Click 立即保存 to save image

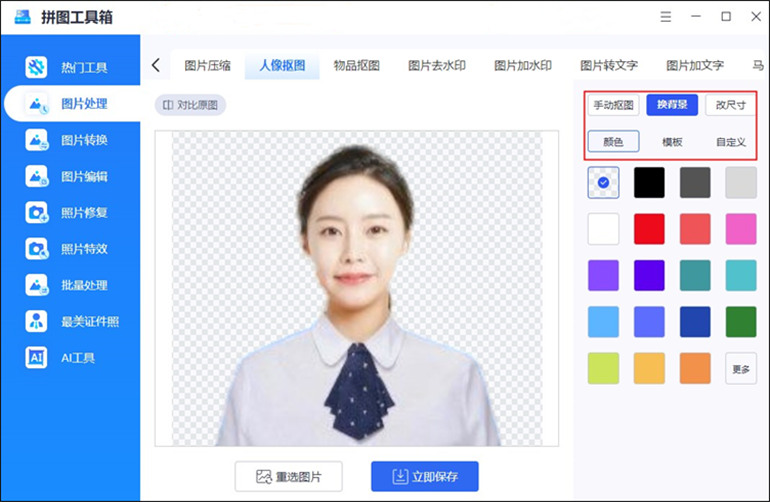[x=425, y=476]
